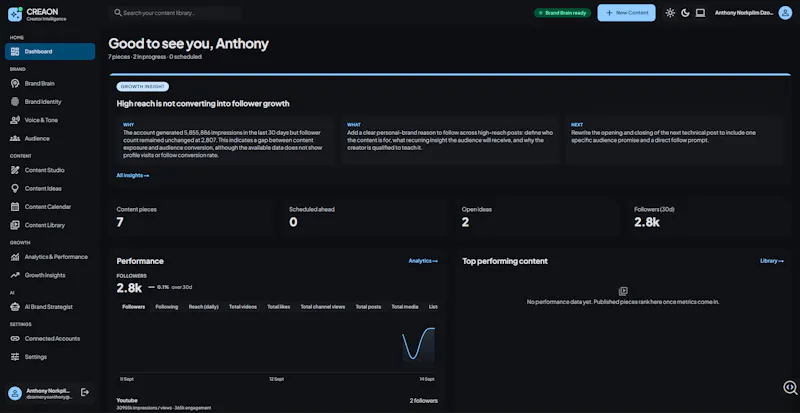Click the WHAT insight card
The height and width of the screenshot is (413, 800).
[x=451, y=140]
